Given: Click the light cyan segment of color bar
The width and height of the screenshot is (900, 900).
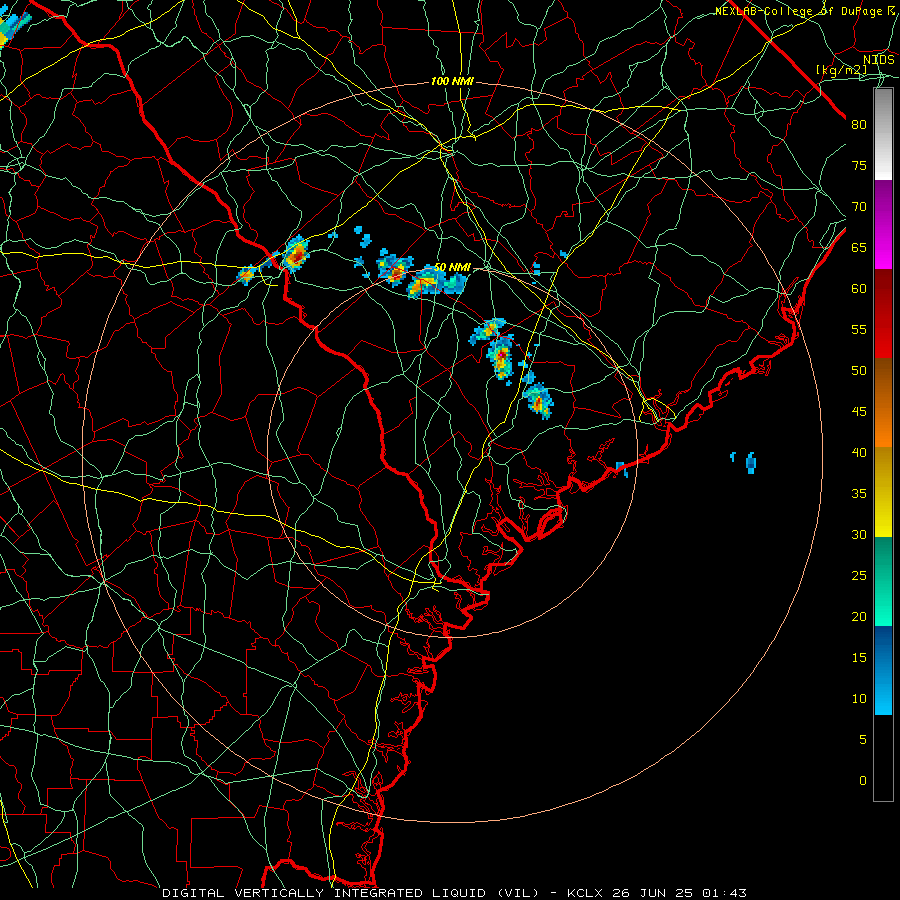Looking at the screenshot, I should 883,670.
